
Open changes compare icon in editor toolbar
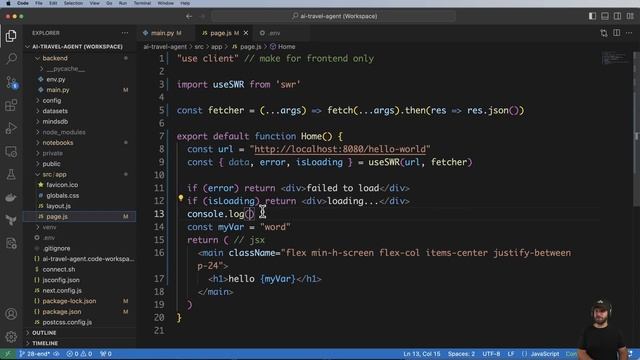click(x=604, y=33)
